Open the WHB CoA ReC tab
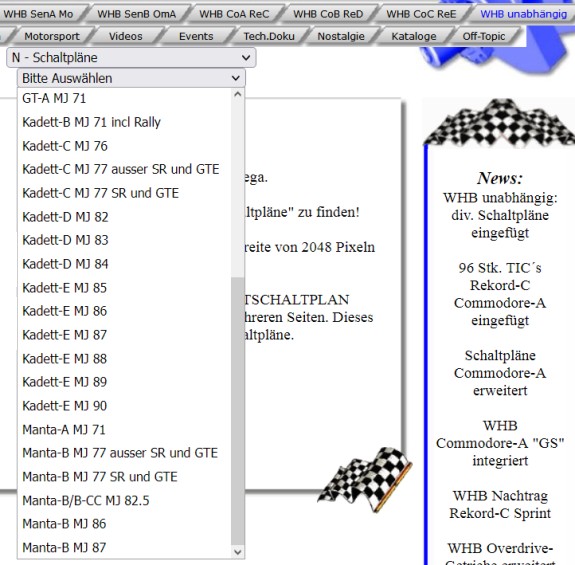This screenshot has height=565, width=575. point(234,14)
